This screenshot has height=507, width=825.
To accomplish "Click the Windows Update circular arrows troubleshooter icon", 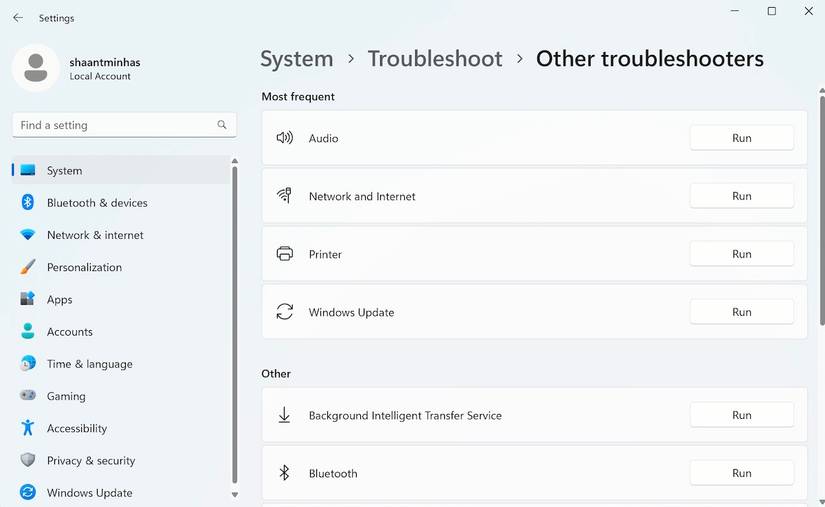I will [285, 311].
